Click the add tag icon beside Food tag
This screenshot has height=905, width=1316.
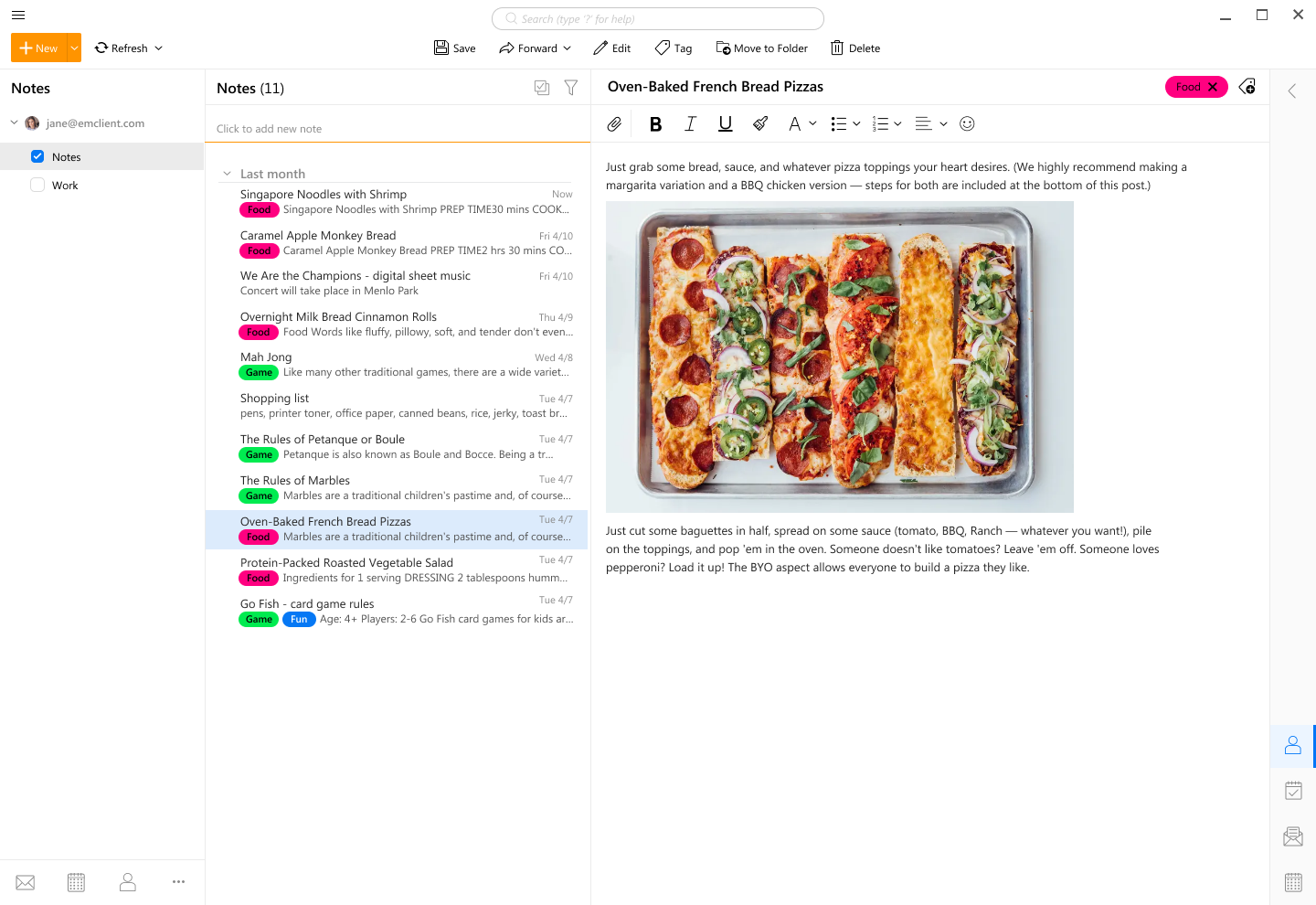click(x=1247, y=87)
